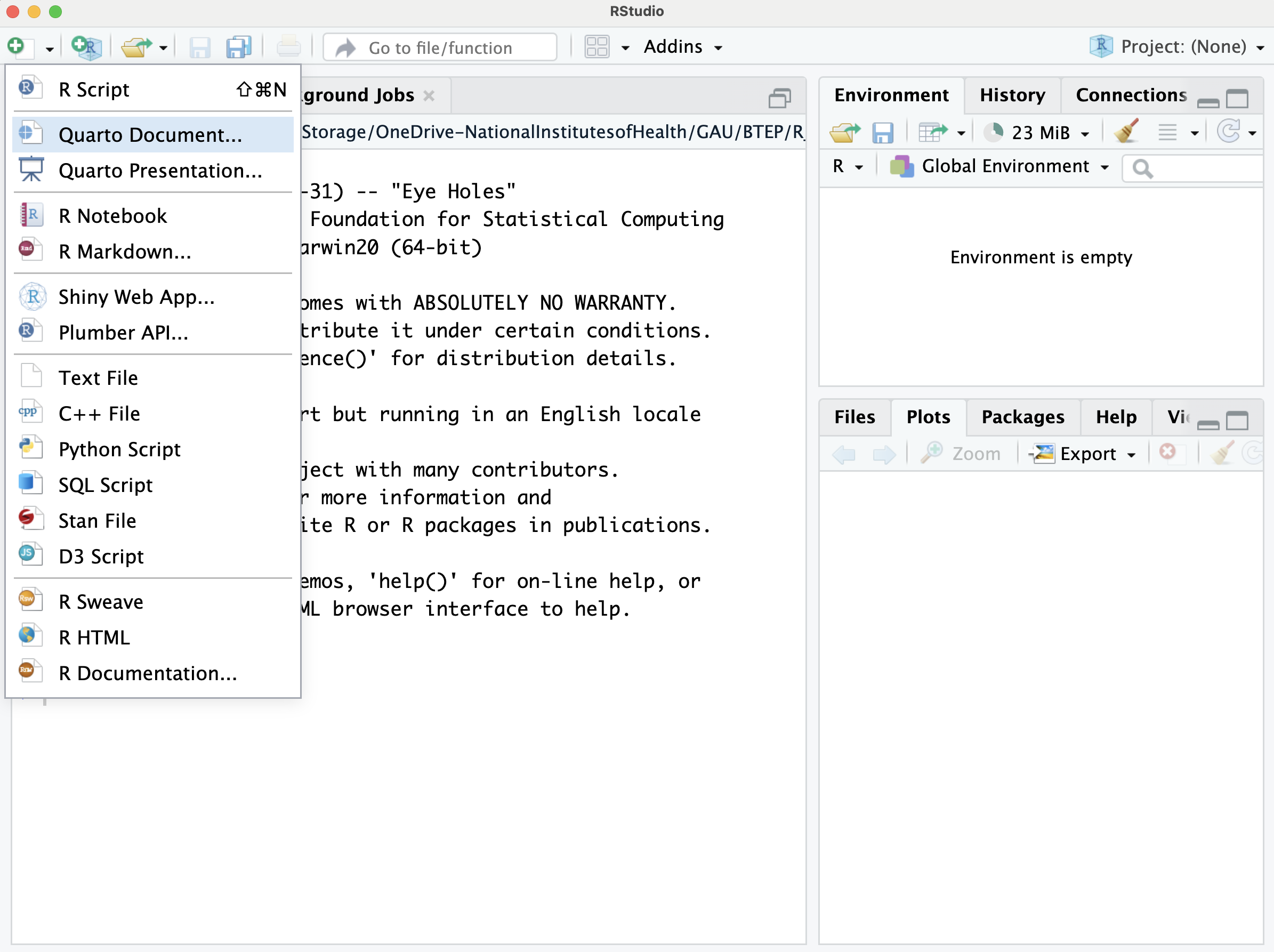Switch to the History tab
1274x952 pixels.
tap(1012, 95)
